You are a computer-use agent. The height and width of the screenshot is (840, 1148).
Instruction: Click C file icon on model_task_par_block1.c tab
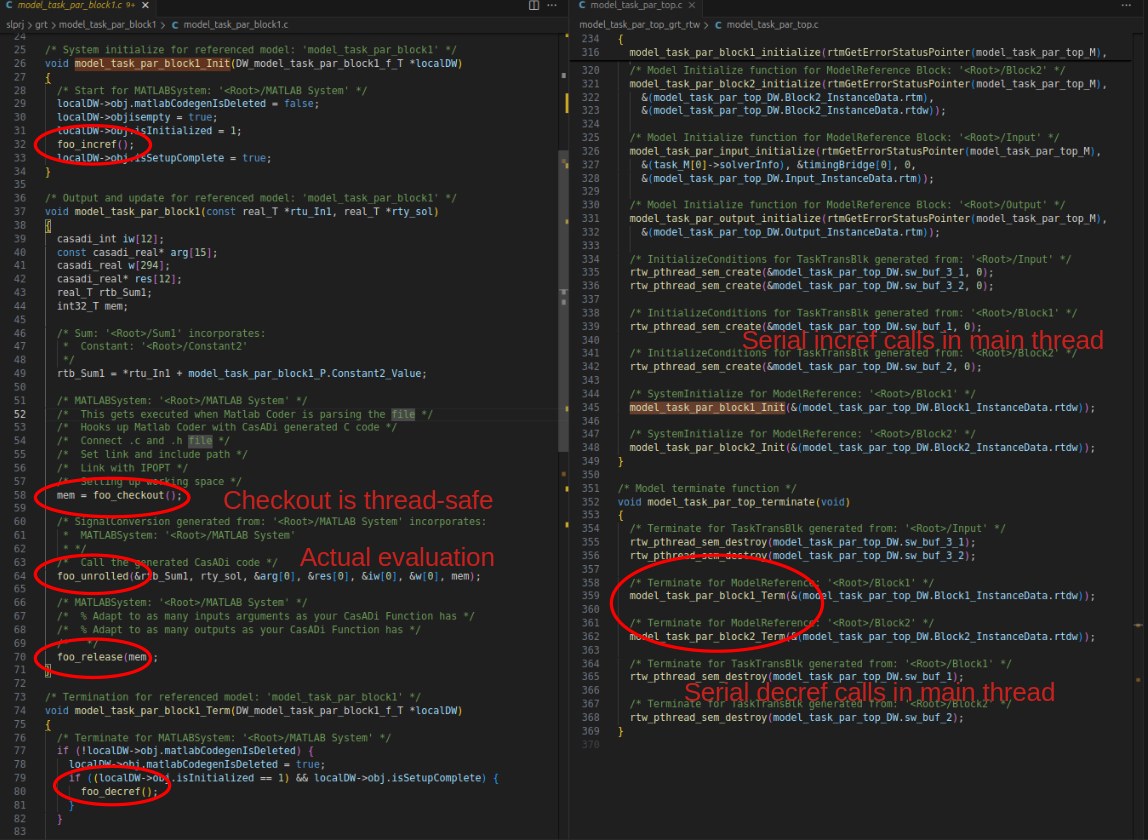pos(9,6)
